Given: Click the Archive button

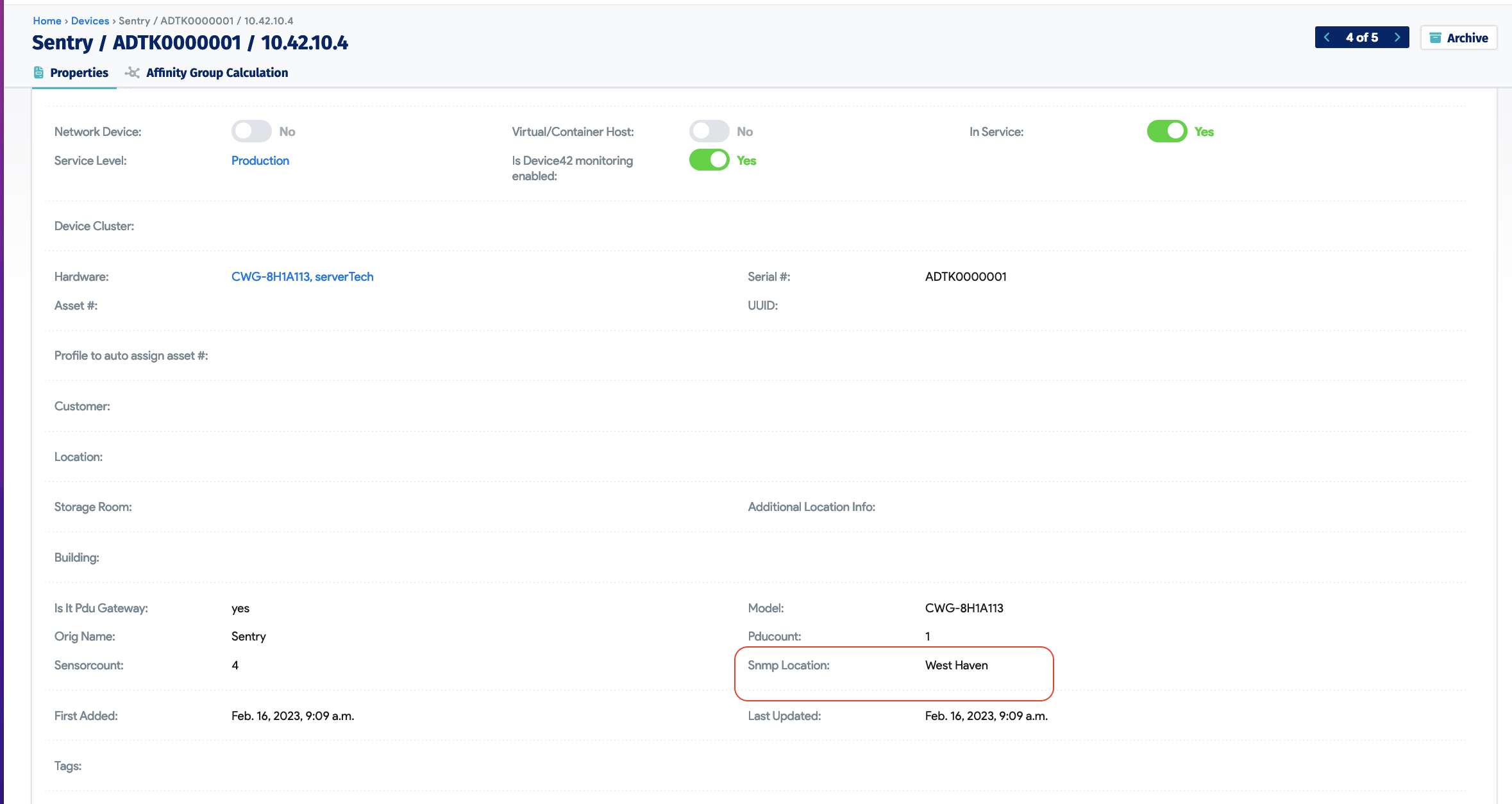Looking at the screenshot, I should [x=1459, y=38].
